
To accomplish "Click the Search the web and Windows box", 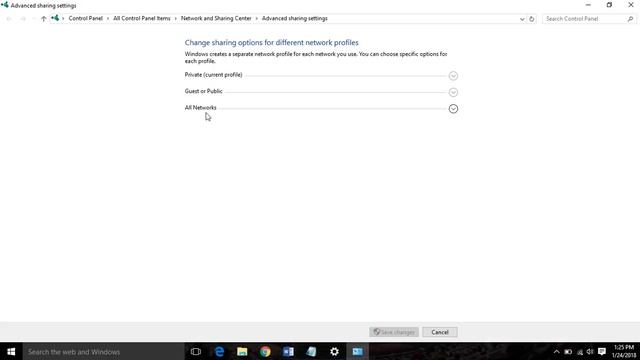I will [103, 351].
